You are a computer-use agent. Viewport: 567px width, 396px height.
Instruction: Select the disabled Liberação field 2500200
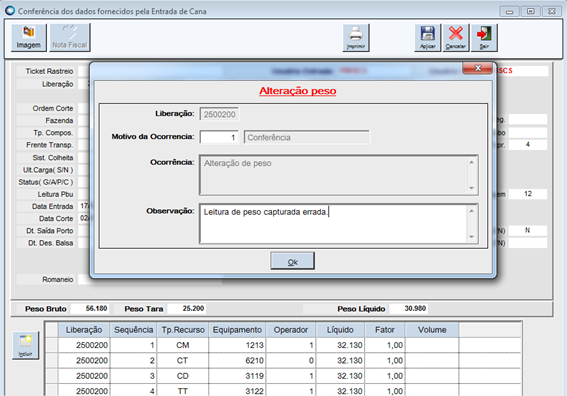[x=219, y=114]
